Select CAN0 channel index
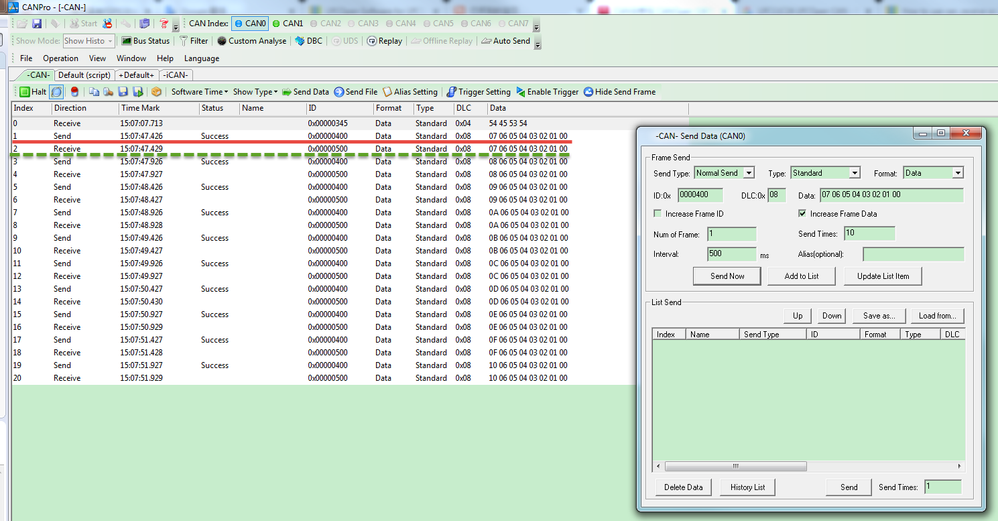Viewport: 998px width, 521px height. click(x=250, y=24)
